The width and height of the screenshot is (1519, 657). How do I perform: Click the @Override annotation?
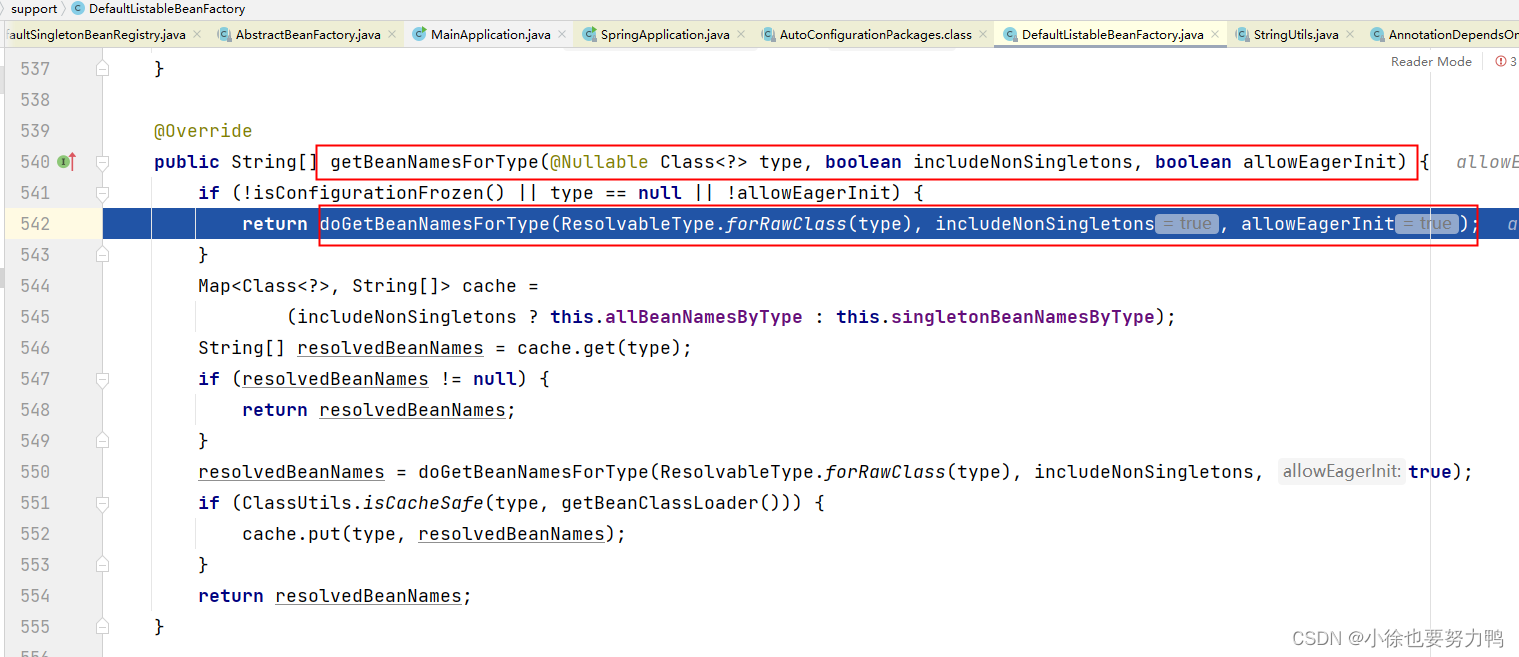[203, 131]
